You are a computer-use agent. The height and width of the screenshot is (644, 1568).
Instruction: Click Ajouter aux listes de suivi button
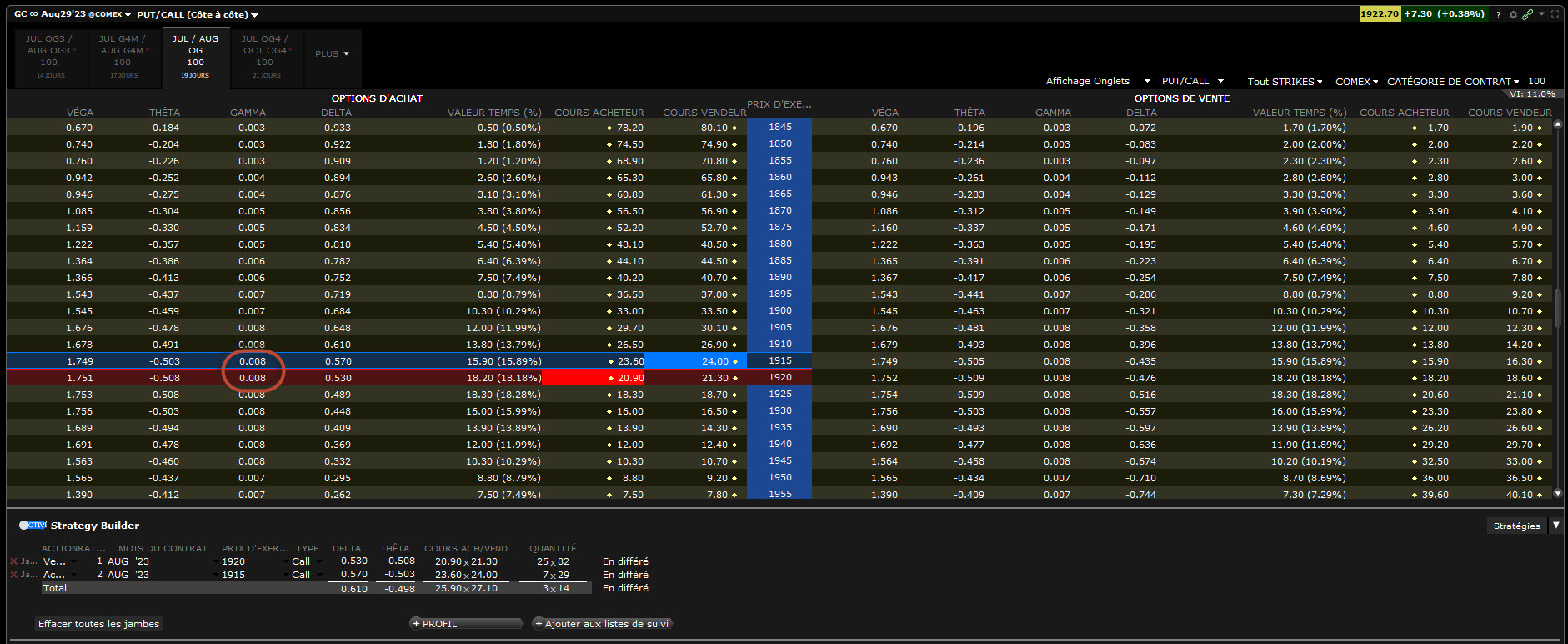click(602, 624)
